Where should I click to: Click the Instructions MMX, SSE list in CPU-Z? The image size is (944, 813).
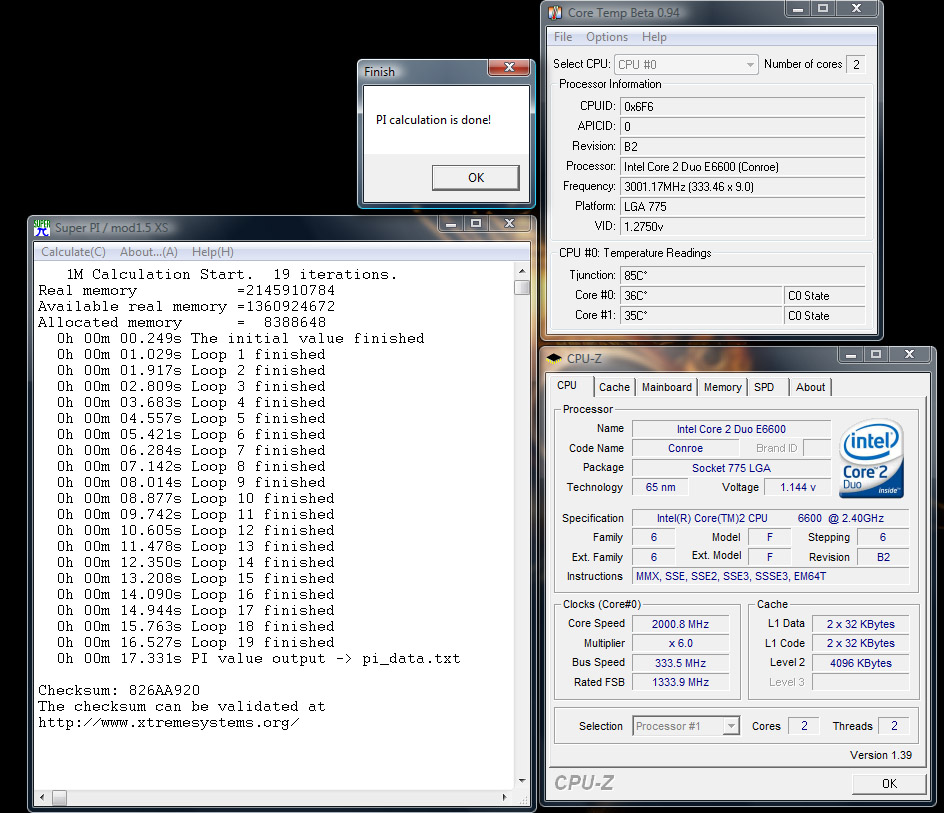click(770, 576)
